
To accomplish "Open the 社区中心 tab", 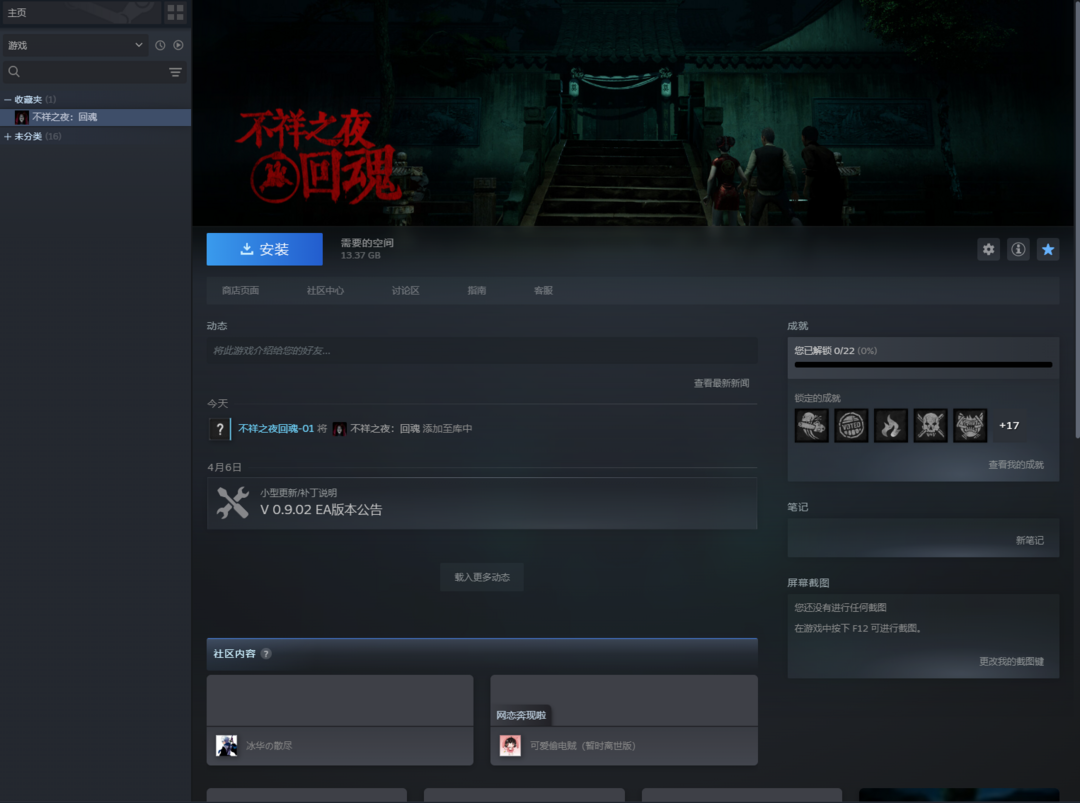I will point(325,291).
